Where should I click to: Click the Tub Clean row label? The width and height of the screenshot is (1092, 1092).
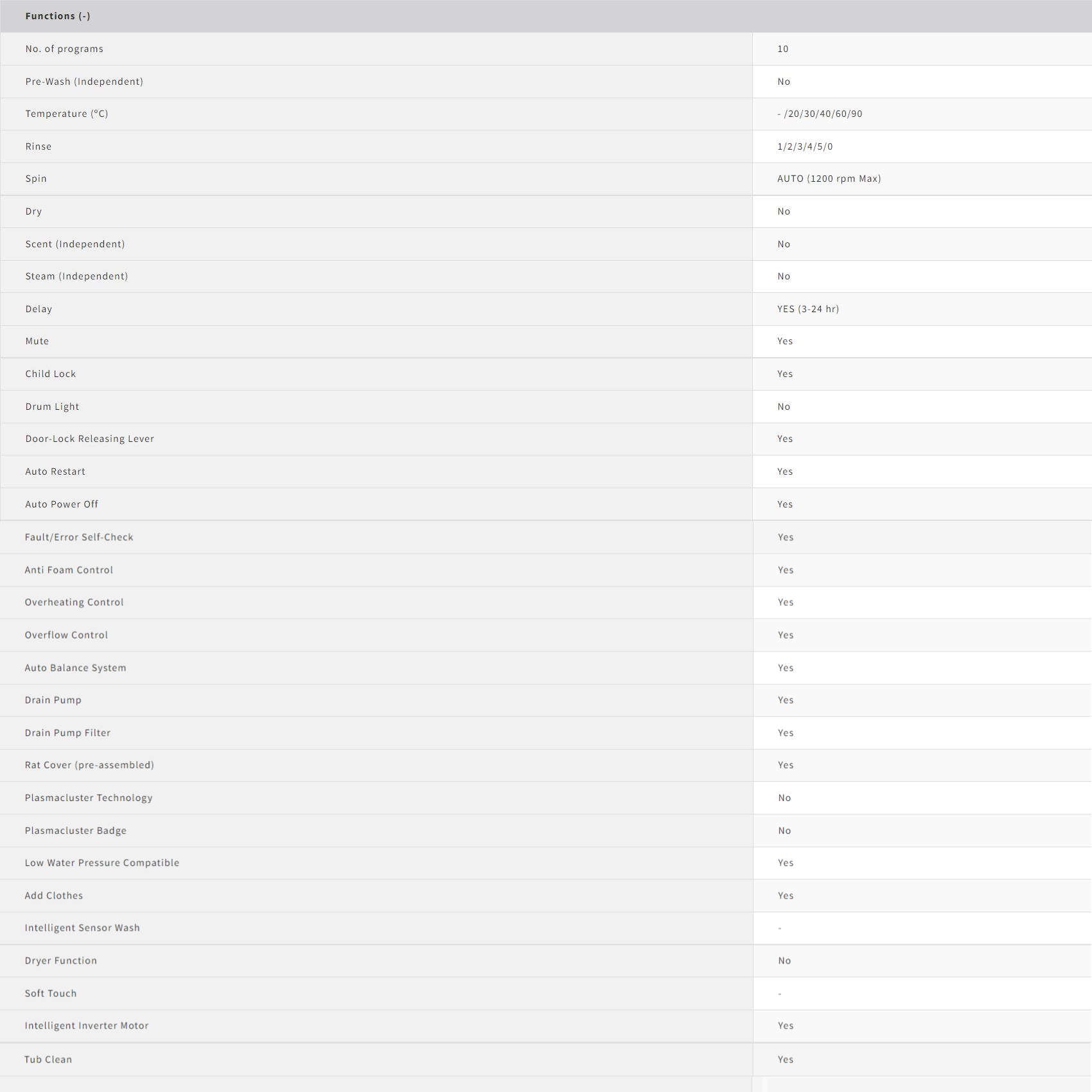coord(48,1059)
